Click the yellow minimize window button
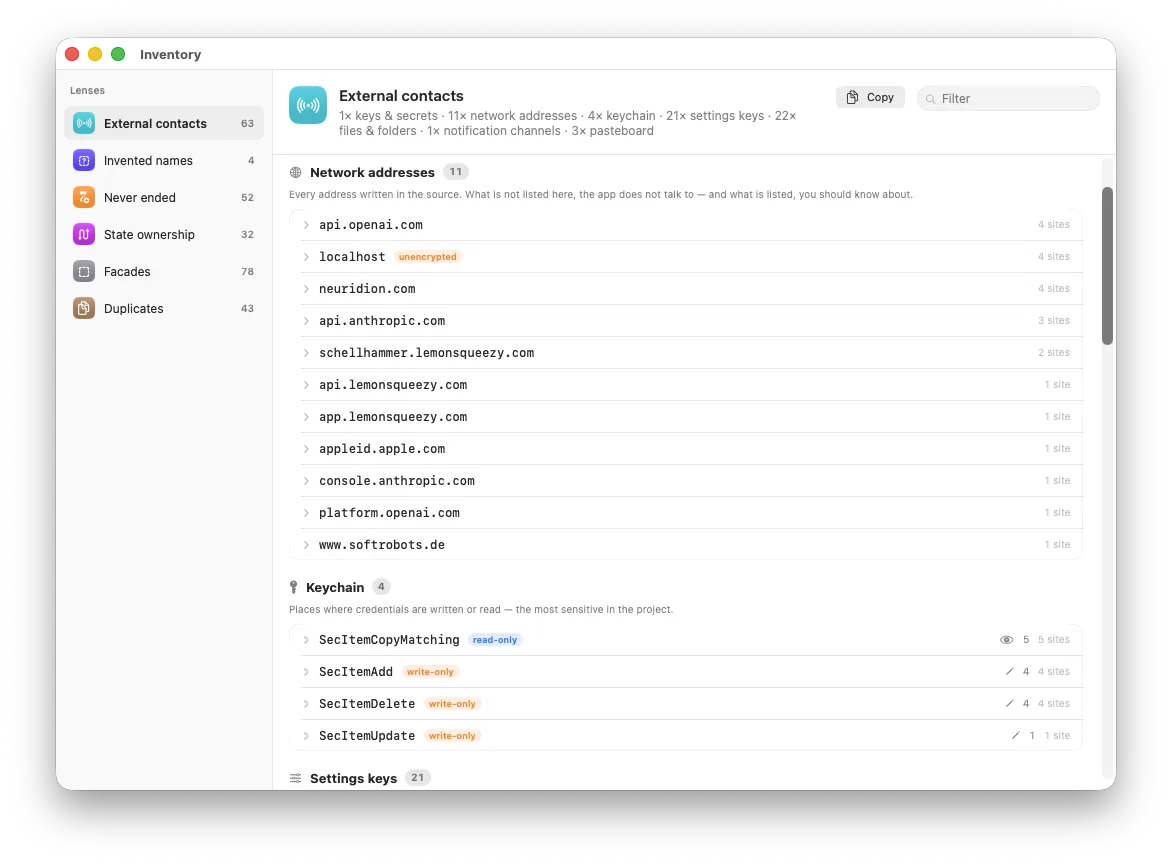 [95, 54]
